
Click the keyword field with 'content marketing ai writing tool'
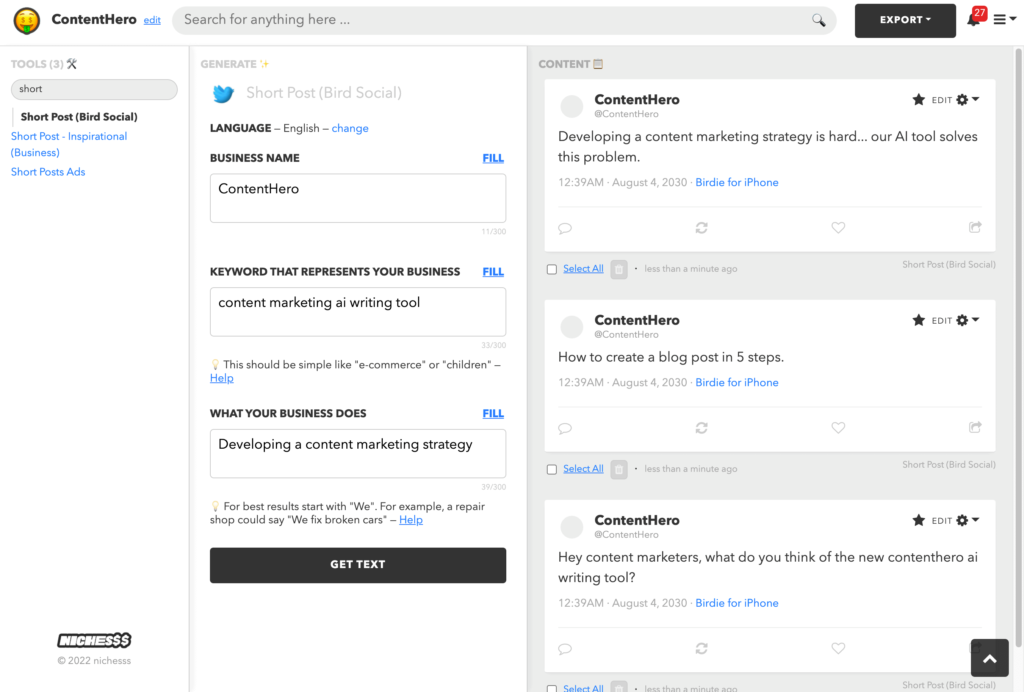[x=358, y=312]
